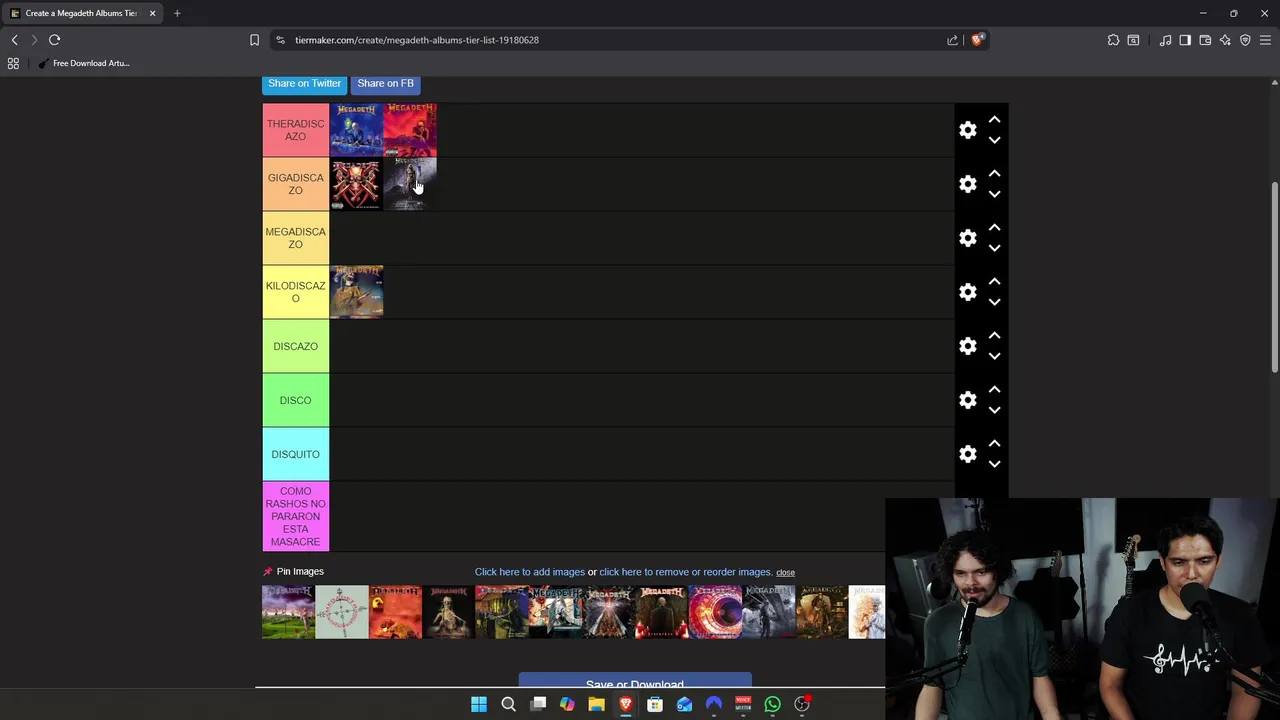Pick Youthanasia album from image pool
1280x720 pixels.
[288, 612]
